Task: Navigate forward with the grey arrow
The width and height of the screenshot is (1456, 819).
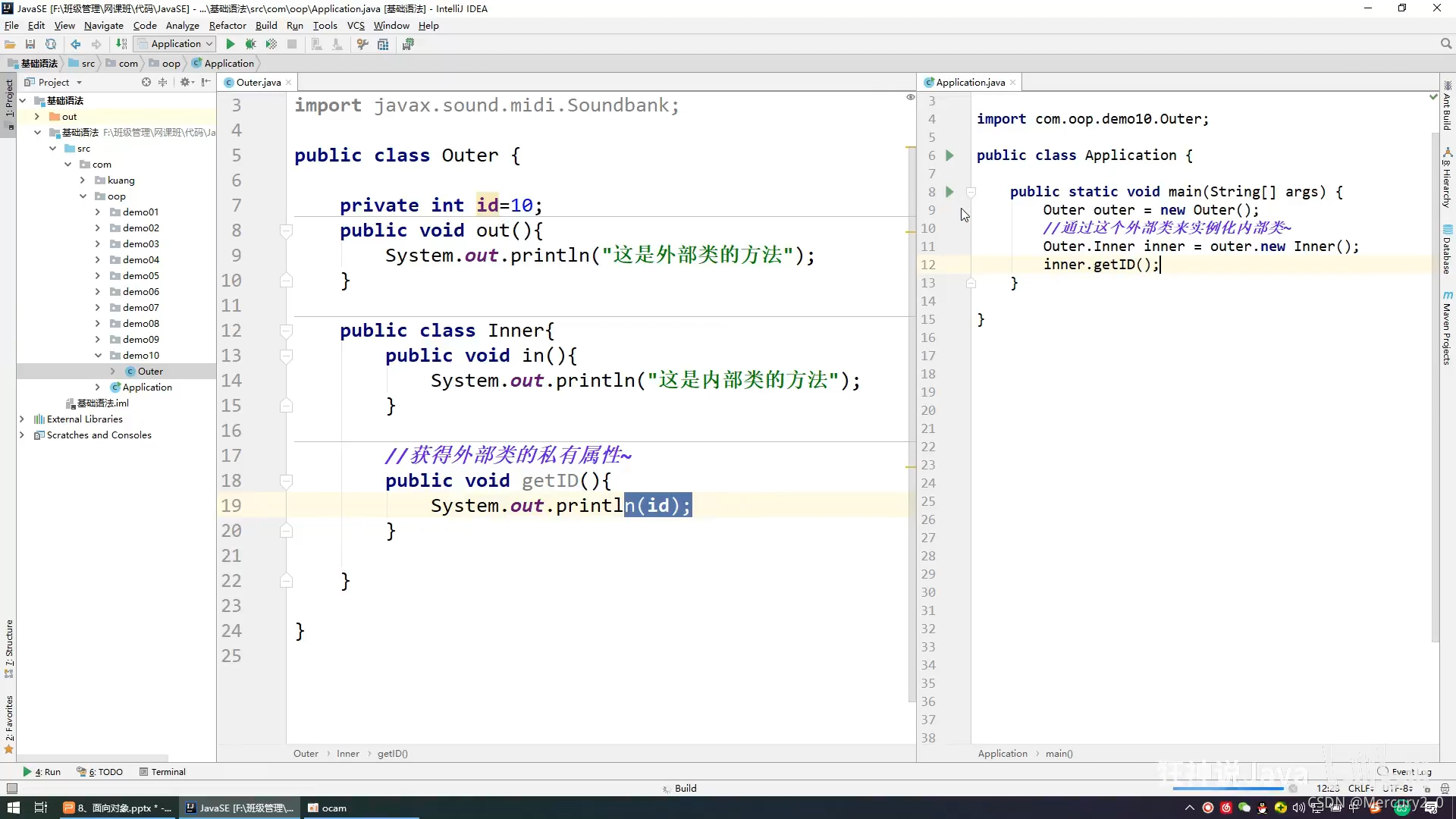Action: pyautogui.click(x=96, y=44)
